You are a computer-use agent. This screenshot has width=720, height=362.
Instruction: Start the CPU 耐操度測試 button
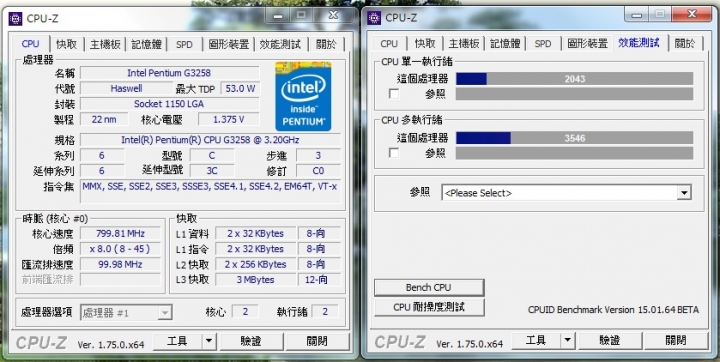coord(429,307)
